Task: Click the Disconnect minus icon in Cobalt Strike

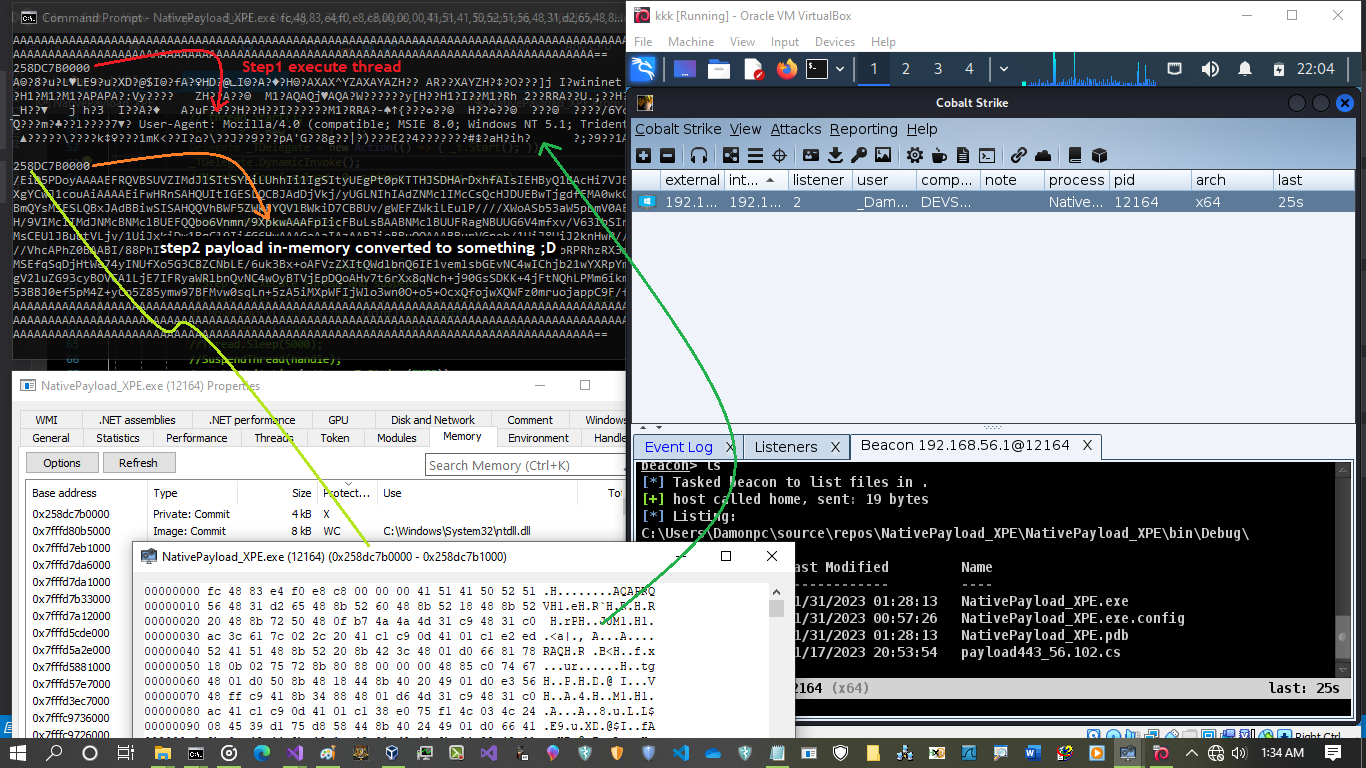Action: tap(667, 155)
